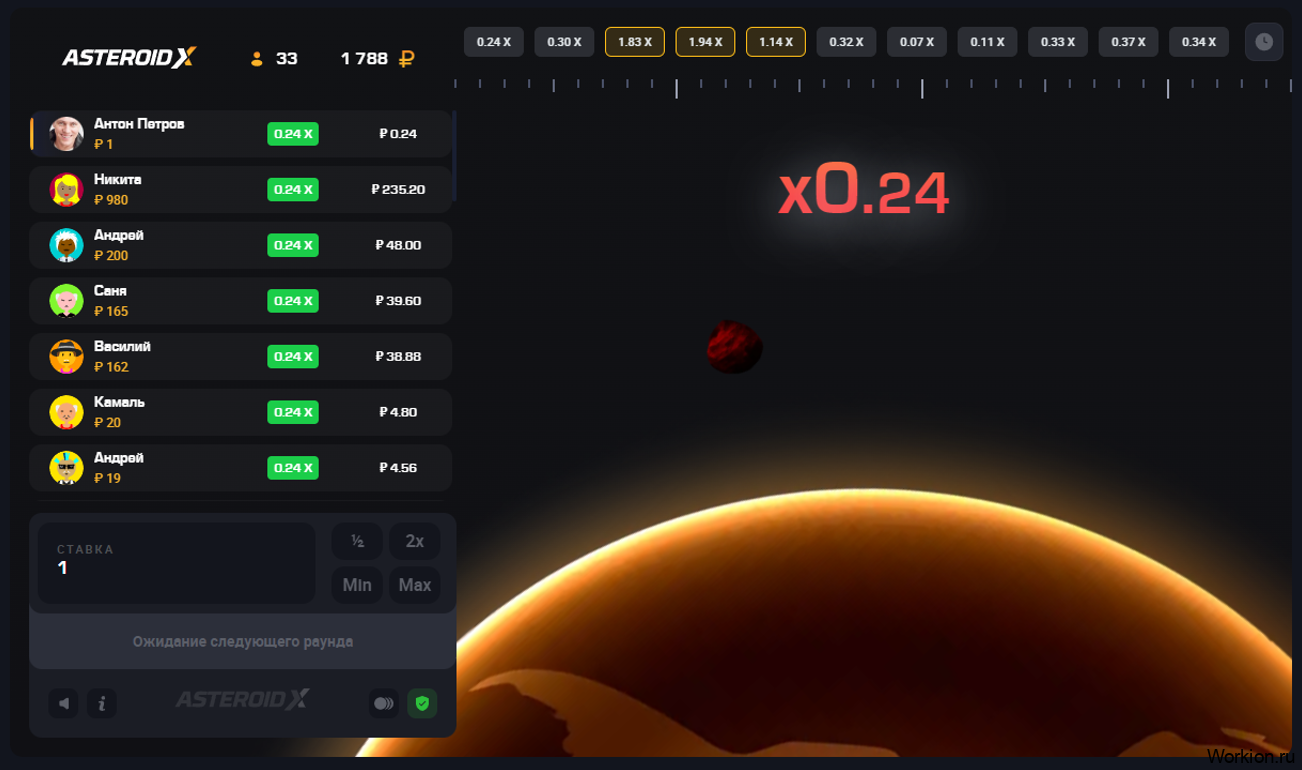
Task: Select the 0.24 X chip in the history bar
Action: [x=494, y=42]
